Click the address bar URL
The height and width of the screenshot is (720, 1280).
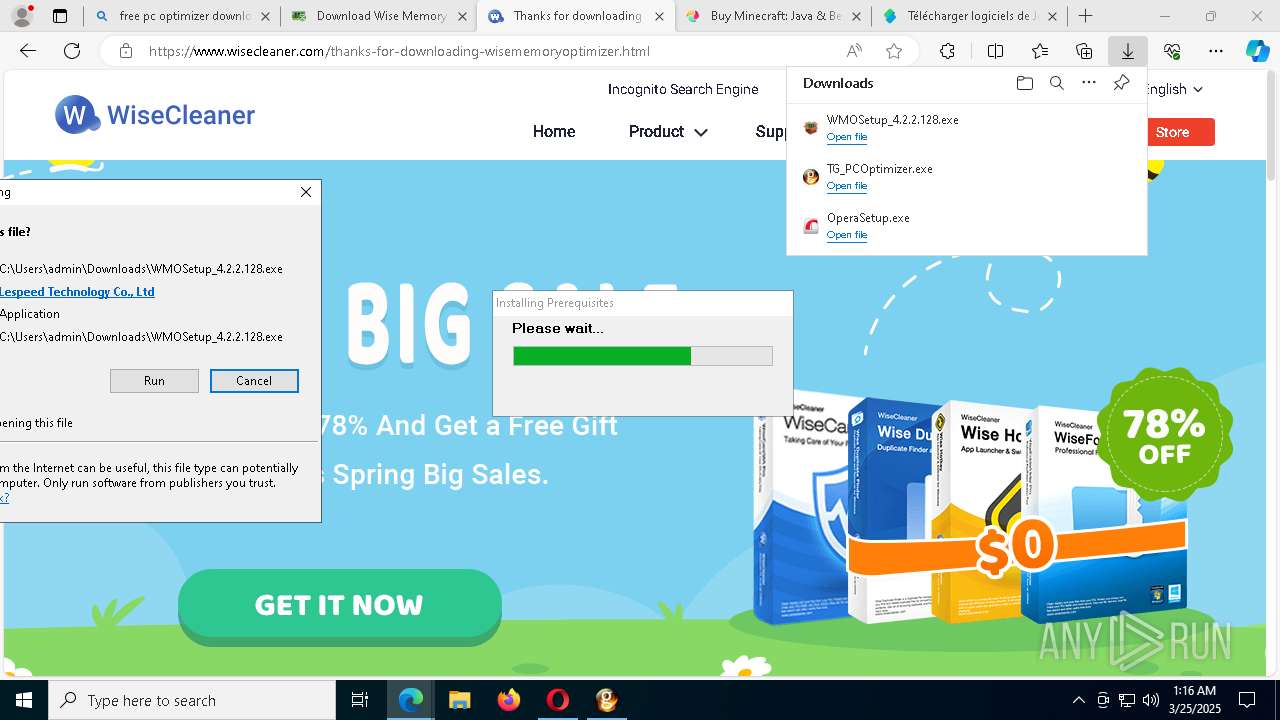pyautogui.click(x=399, y=51)
